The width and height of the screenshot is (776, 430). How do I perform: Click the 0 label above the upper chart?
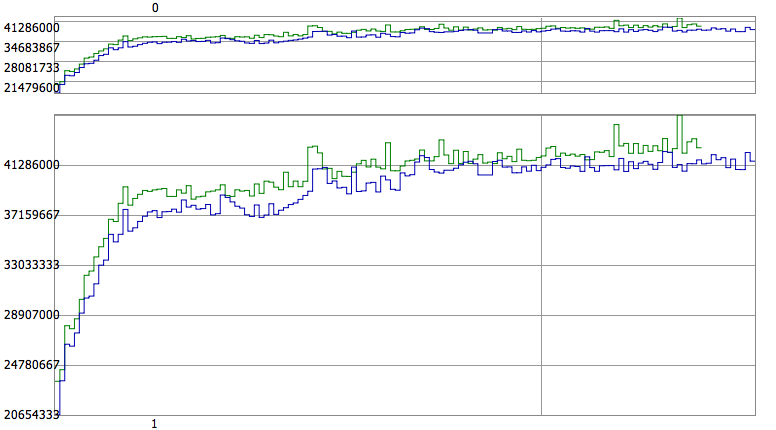point(155,8)
